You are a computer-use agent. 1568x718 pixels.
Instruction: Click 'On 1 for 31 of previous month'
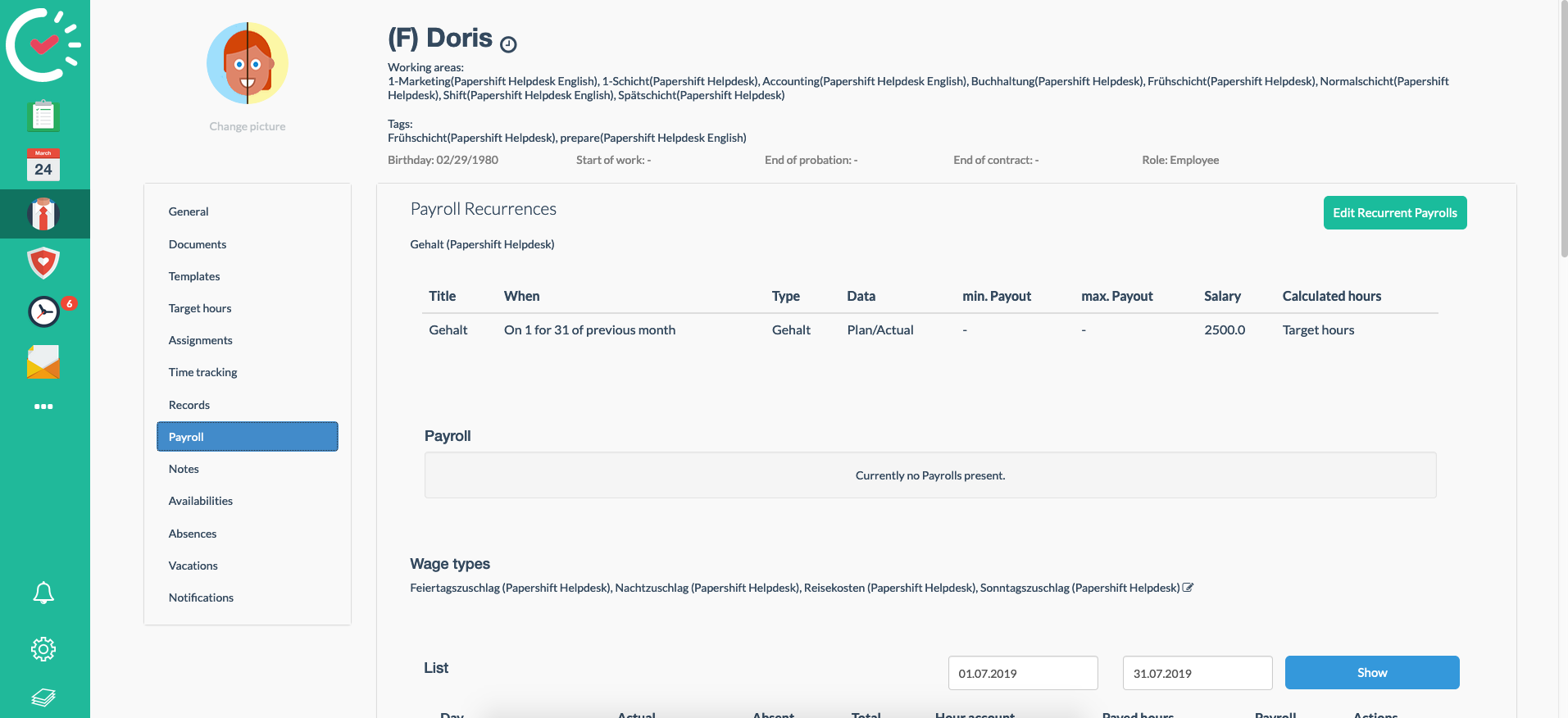coord(589,329)
